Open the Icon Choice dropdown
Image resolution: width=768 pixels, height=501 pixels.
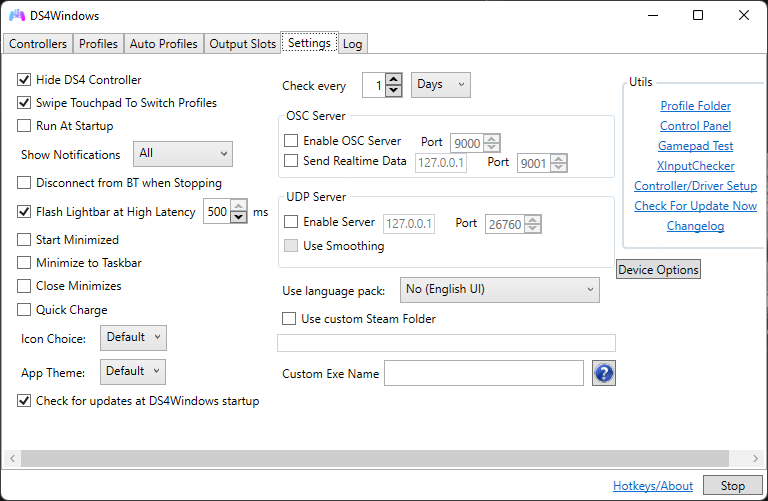pyautogui.click(x=133, y=337)
